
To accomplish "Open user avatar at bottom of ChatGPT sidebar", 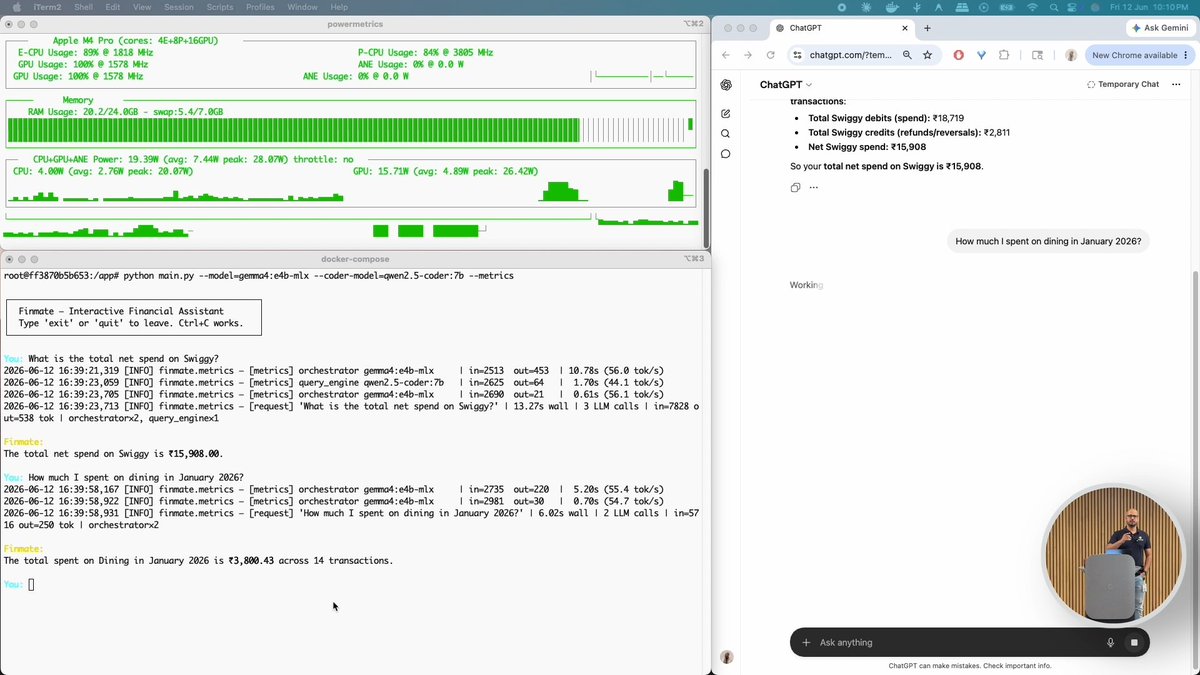I will point(727,657).
